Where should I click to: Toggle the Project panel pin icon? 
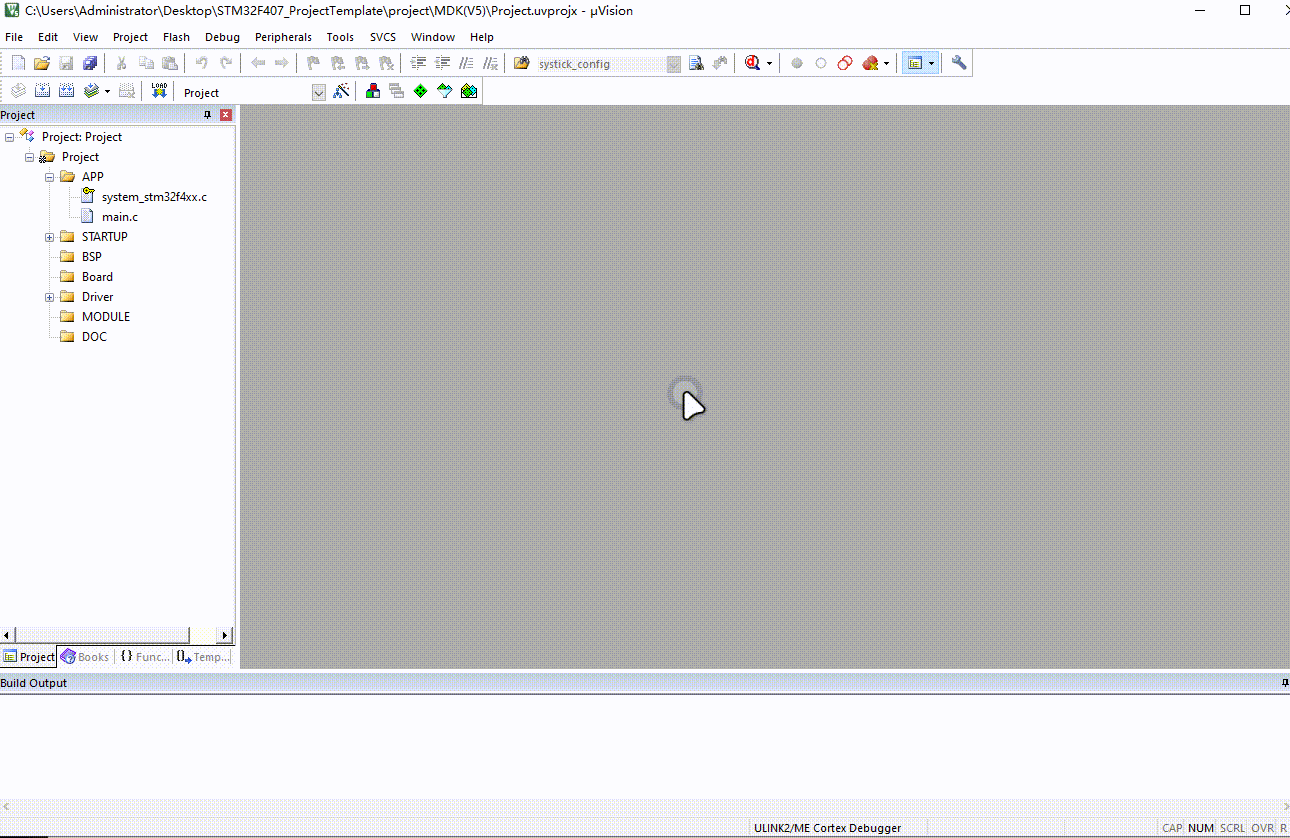[208, 115]
